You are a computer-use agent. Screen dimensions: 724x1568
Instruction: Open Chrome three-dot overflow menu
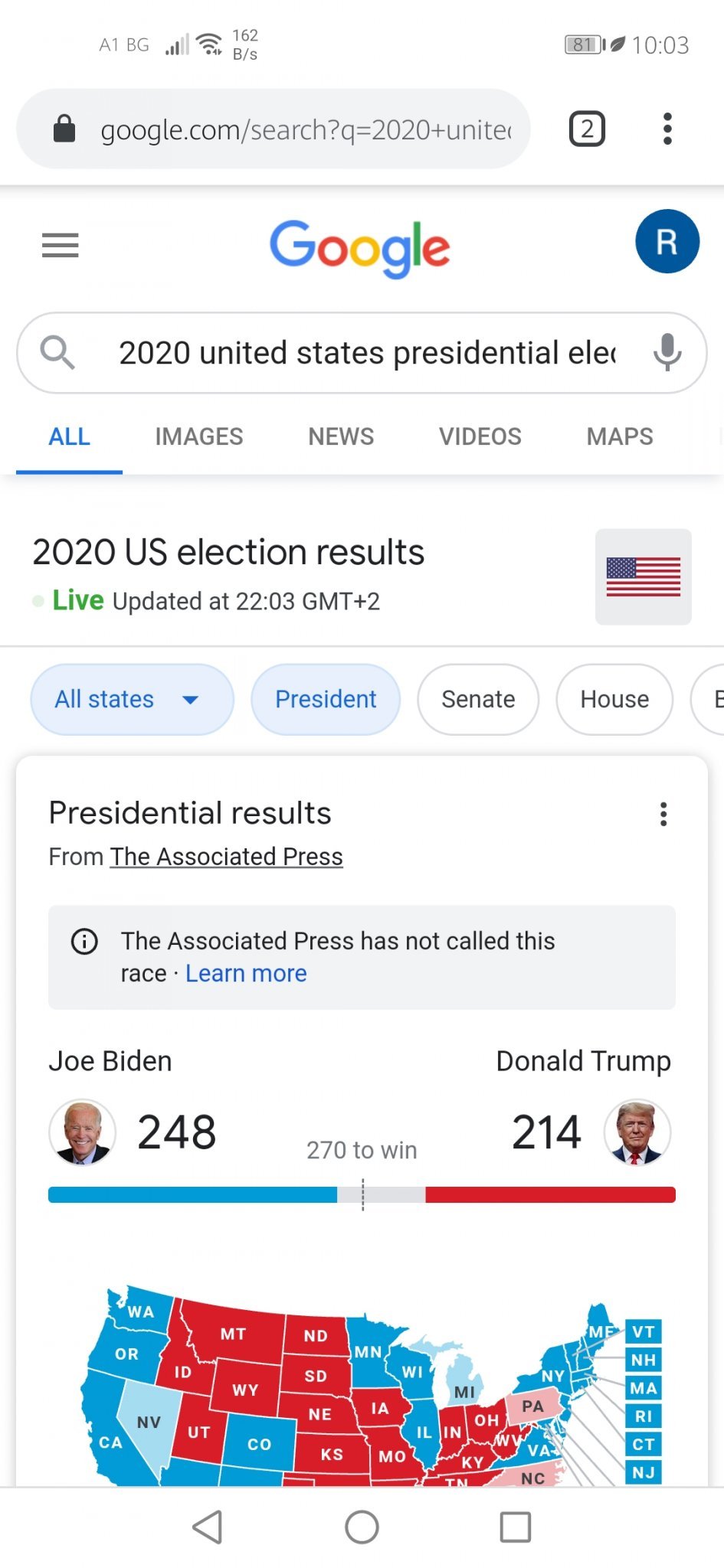(x=667, y=129)
